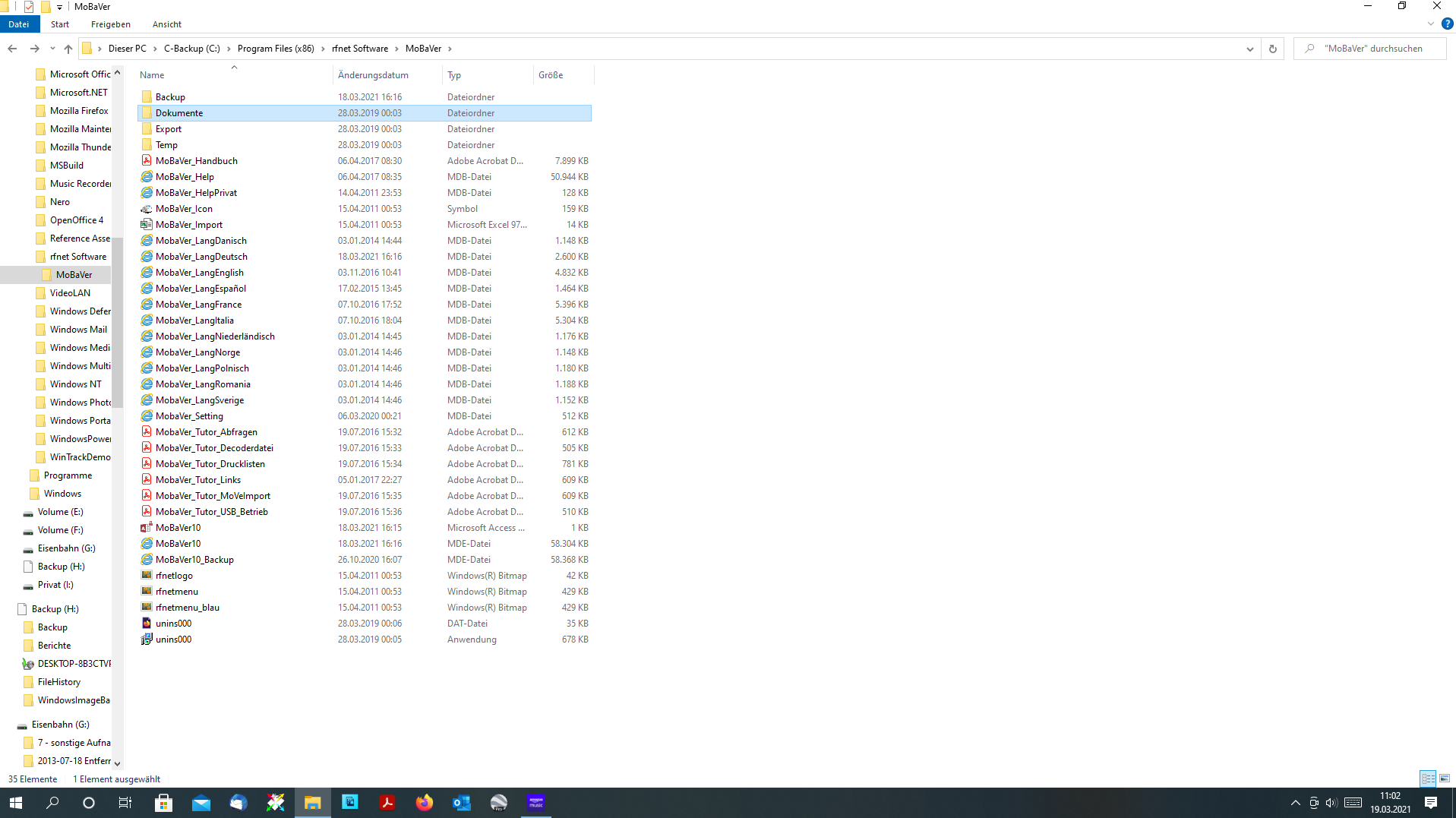
Task: Switch to details view layout icon
Action: coord(1428,779)
